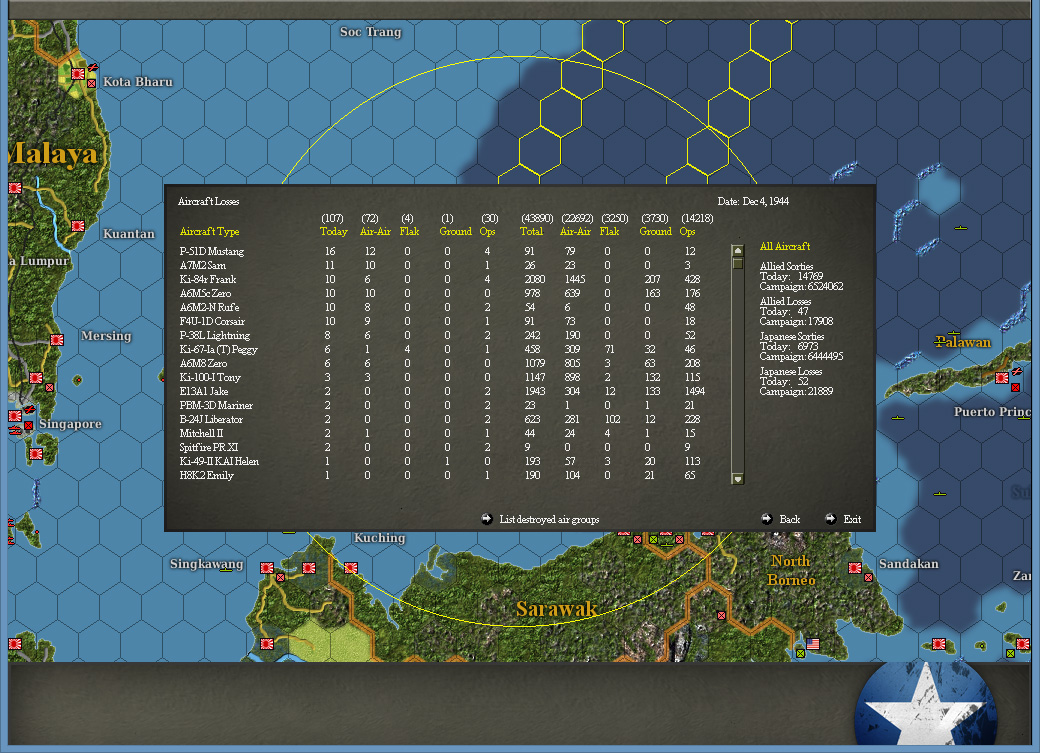Sort by Aircraft Type column header
Viewport: 1040px width, 753px height.
[x=210, y=232]
